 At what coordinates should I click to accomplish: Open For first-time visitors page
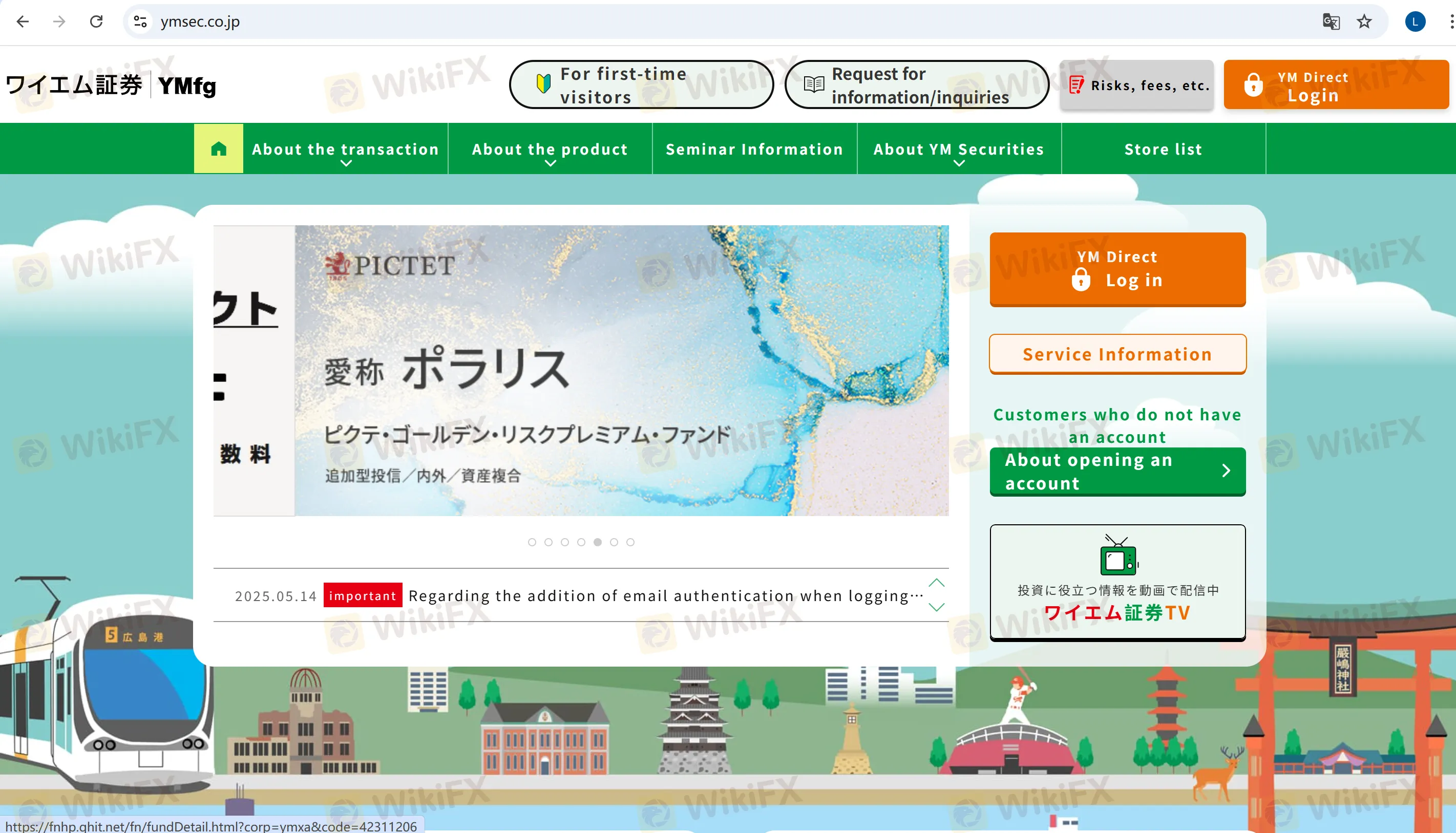641,84
